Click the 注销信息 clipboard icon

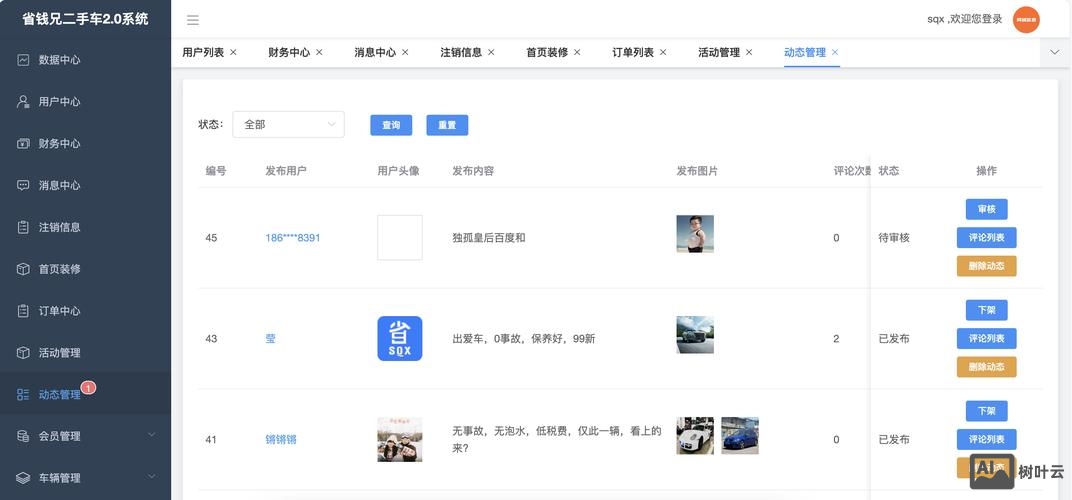(23, 227)
